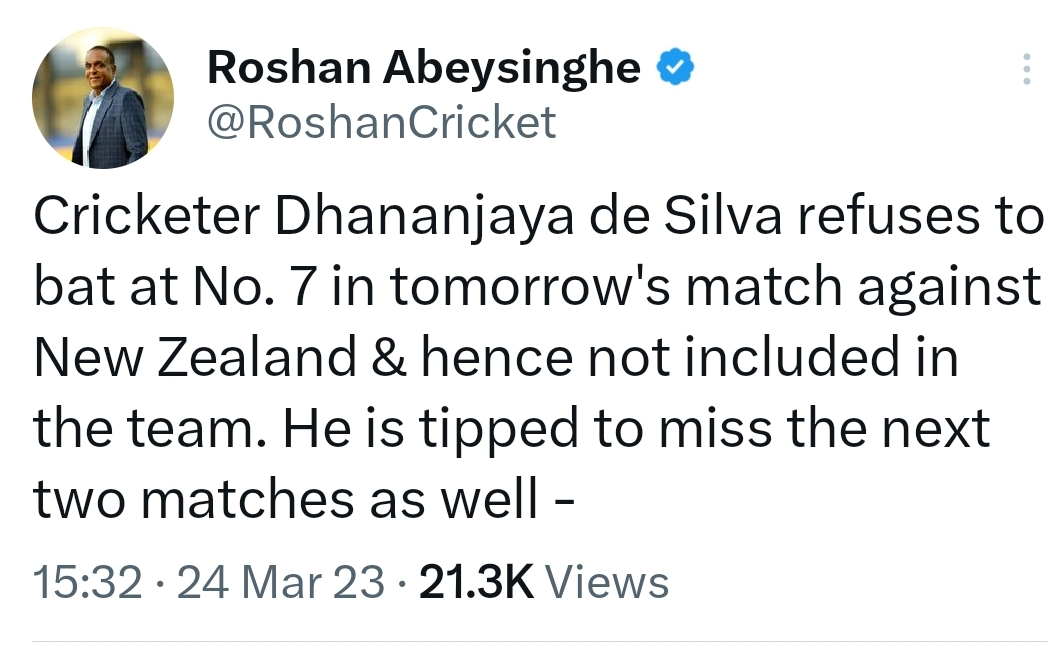1050x654 pixels.
Task: Click the blue verified badge icon
Action: coord(675,68)
